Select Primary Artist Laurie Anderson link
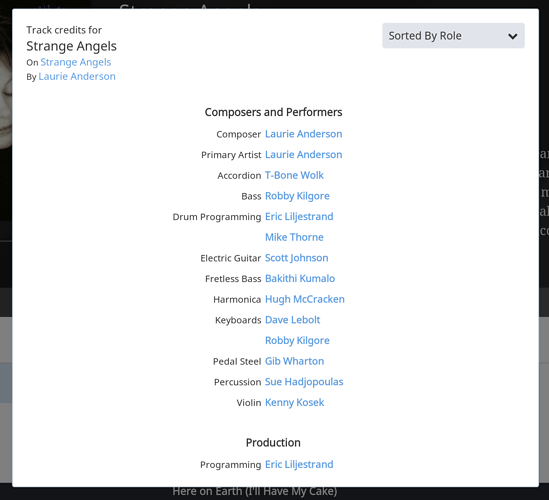 (x=304, y=154)
